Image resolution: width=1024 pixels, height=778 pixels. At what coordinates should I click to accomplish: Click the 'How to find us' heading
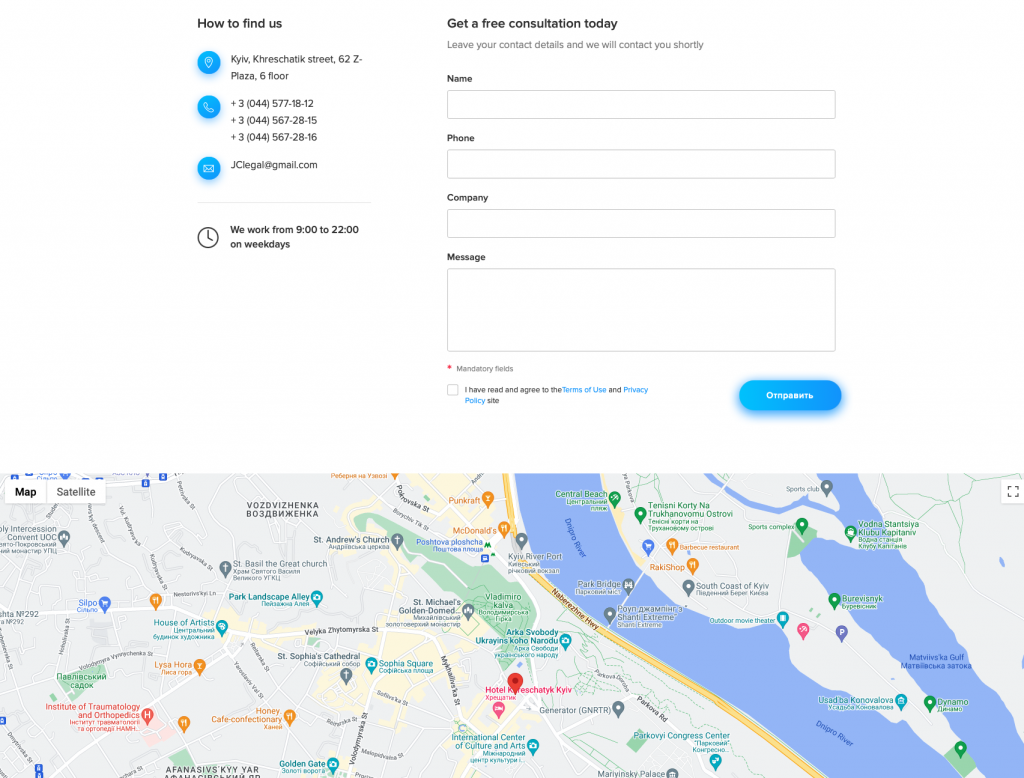coord(240,24)
